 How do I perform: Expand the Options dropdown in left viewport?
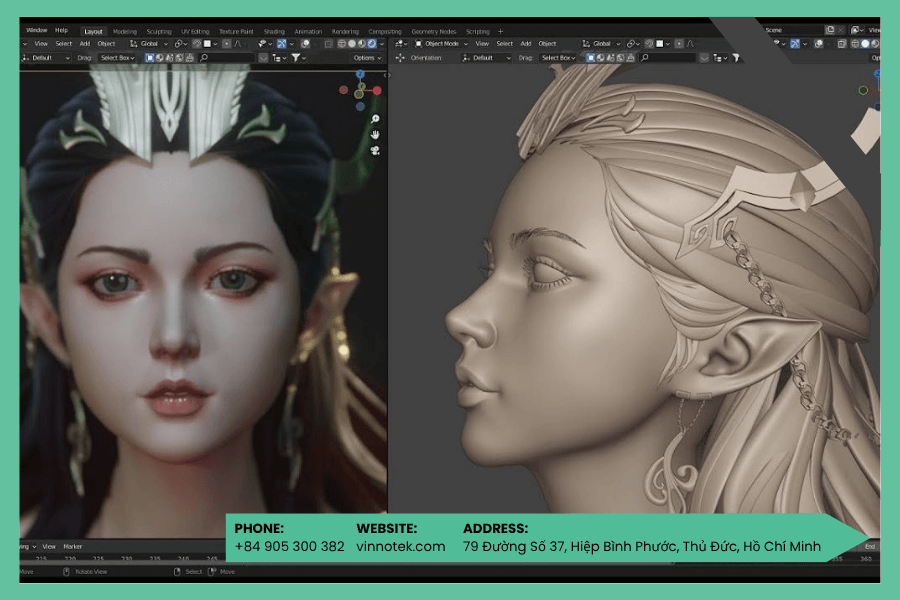[x=367, y=57]
